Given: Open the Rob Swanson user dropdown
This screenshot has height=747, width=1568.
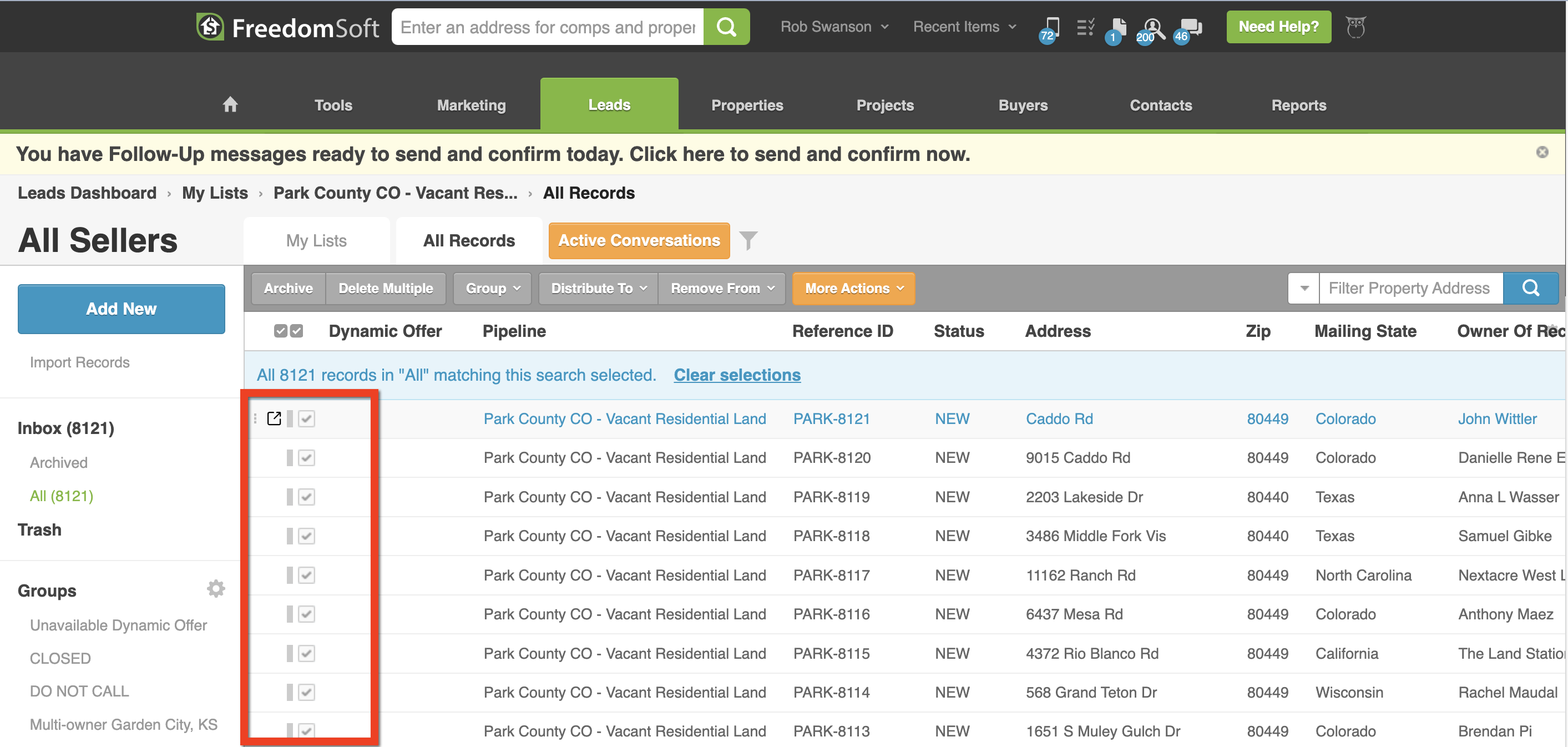Looking at the screenshot, I should click(x=834, y=27).
